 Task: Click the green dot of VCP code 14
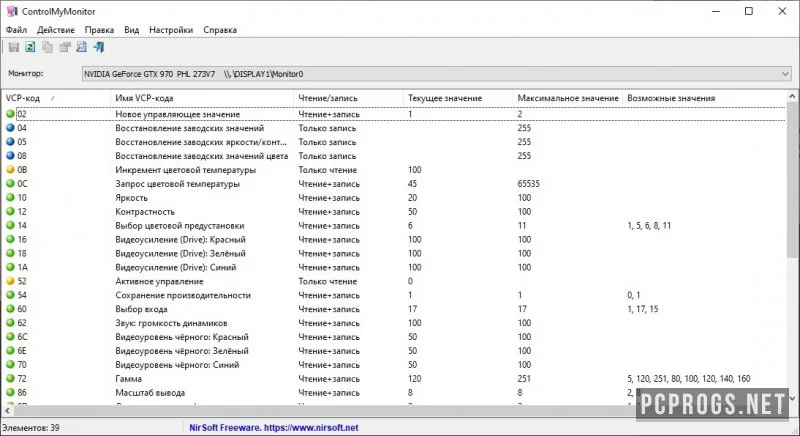click(x=10, y=225)
